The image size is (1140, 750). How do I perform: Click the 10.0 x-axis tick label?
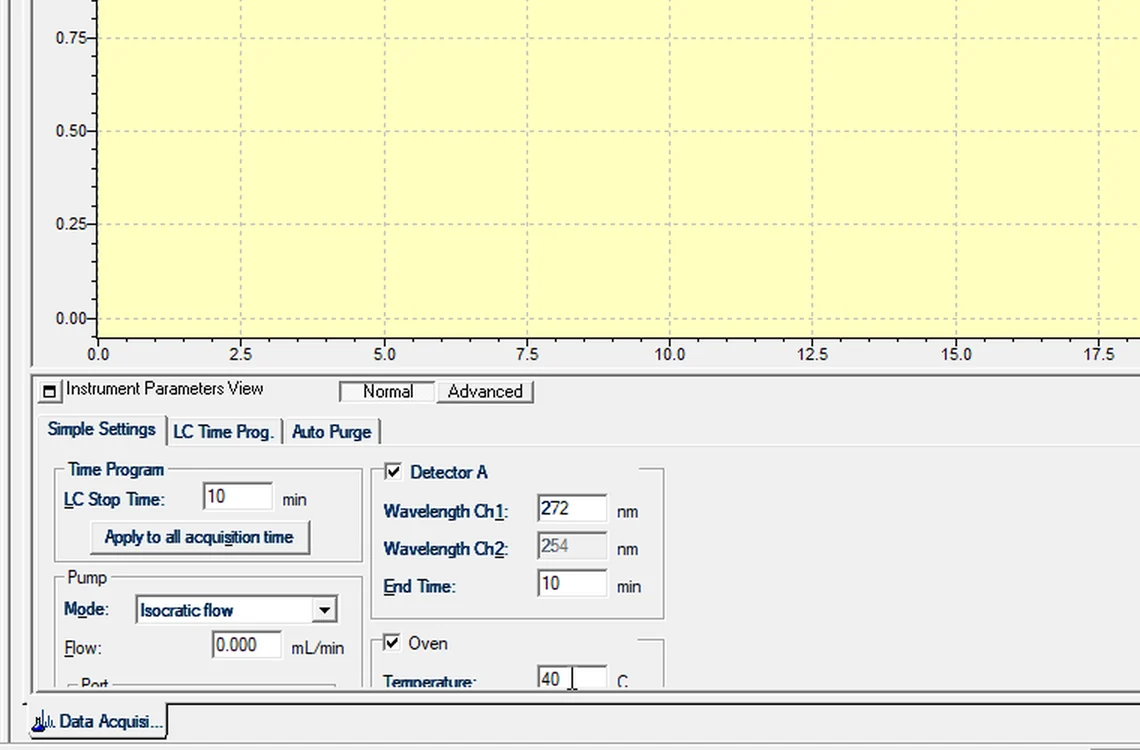click(x=670, y=355)
